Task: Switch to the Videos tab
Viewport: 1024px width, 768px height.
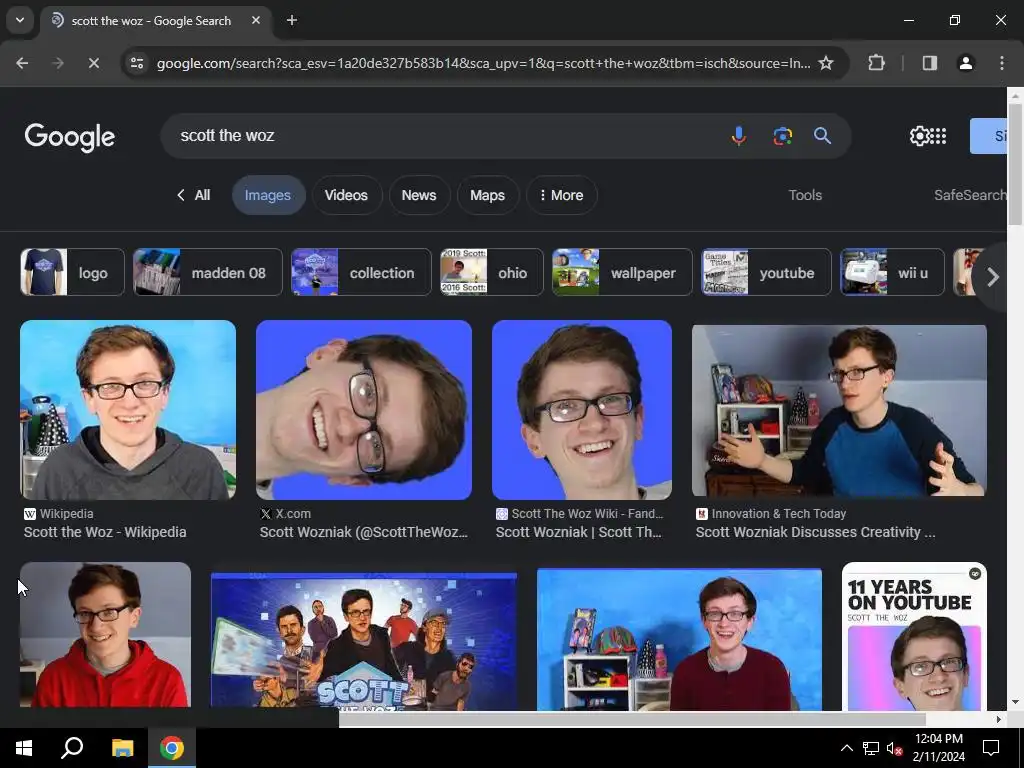Action: (346, 195)
